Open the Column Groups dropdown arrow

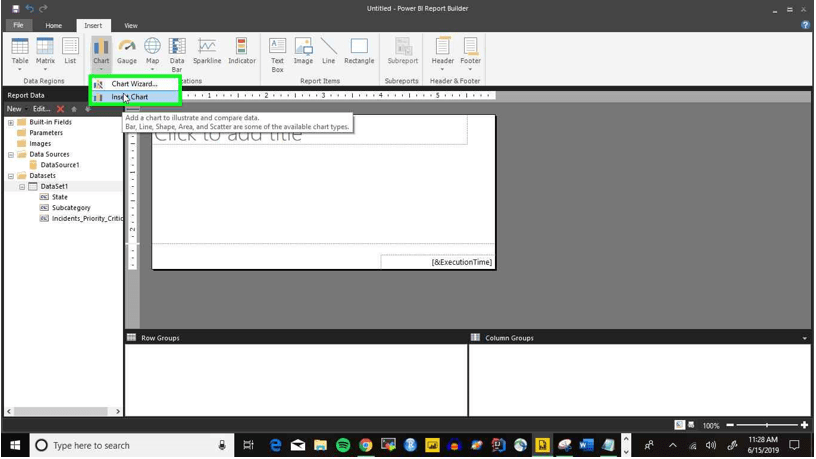[805, 338]
